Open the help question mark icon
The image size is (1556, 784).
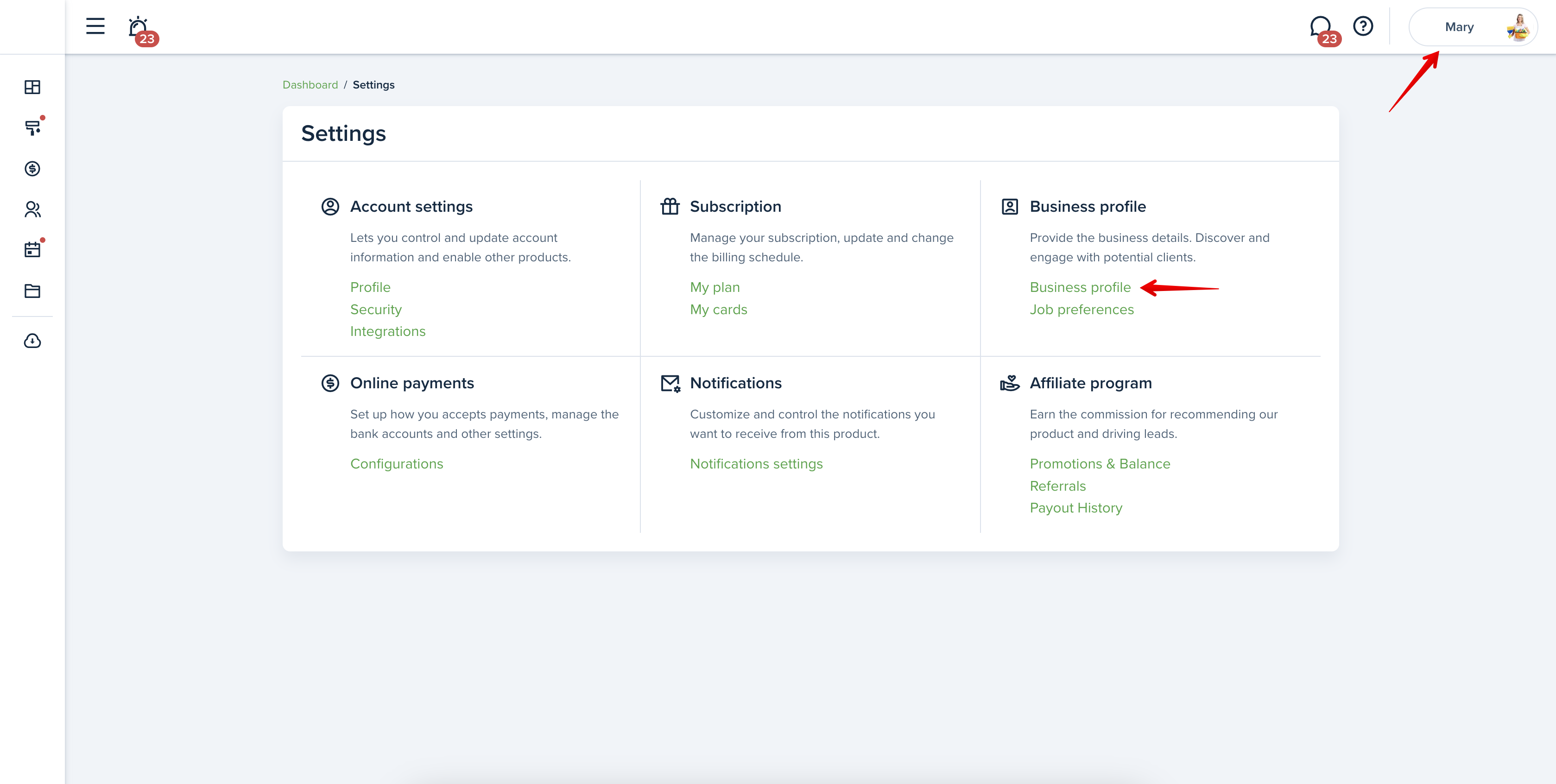1363,26
